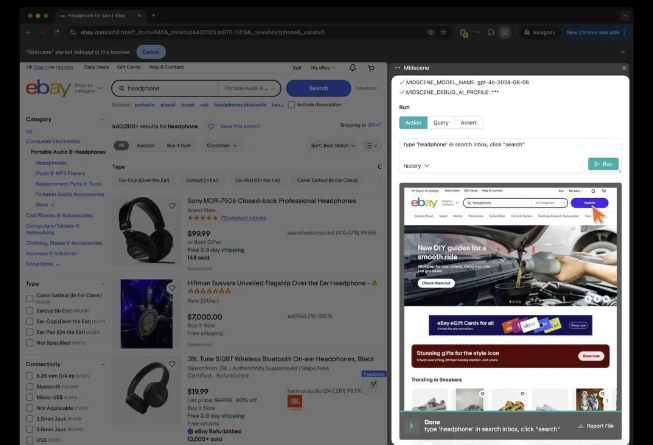Open the Sort: Best Match dropdown
This screenshot has height=445, width=653.
tap(333, 145)
